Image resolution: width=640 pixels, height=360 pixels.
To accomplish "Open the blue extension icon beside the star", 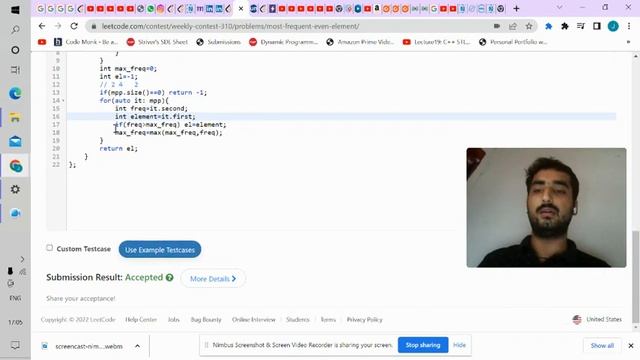I will [x=549, y=26].
